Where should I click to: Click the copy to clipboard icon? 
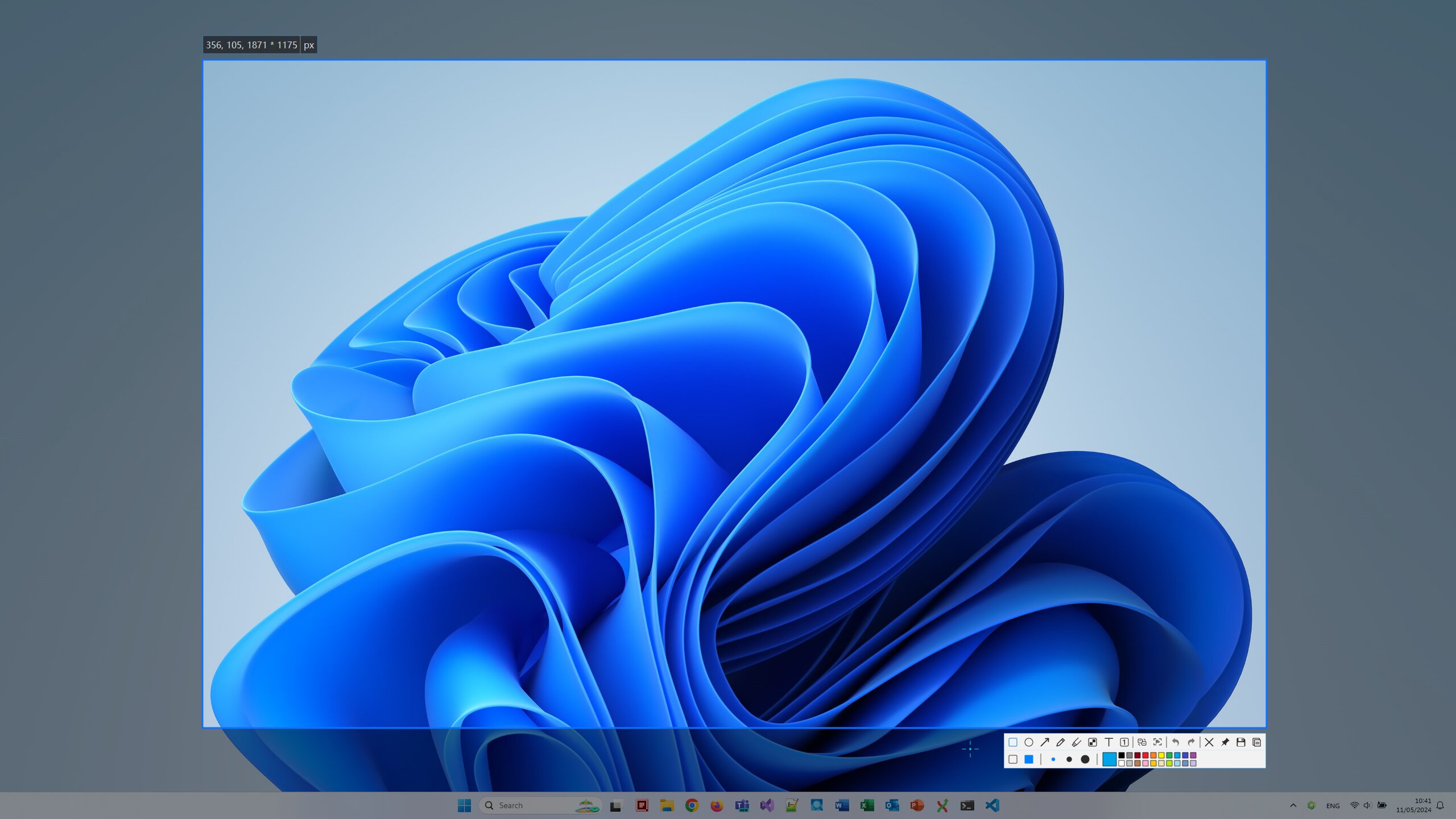pyautogui.click(x=1257, y=742)
